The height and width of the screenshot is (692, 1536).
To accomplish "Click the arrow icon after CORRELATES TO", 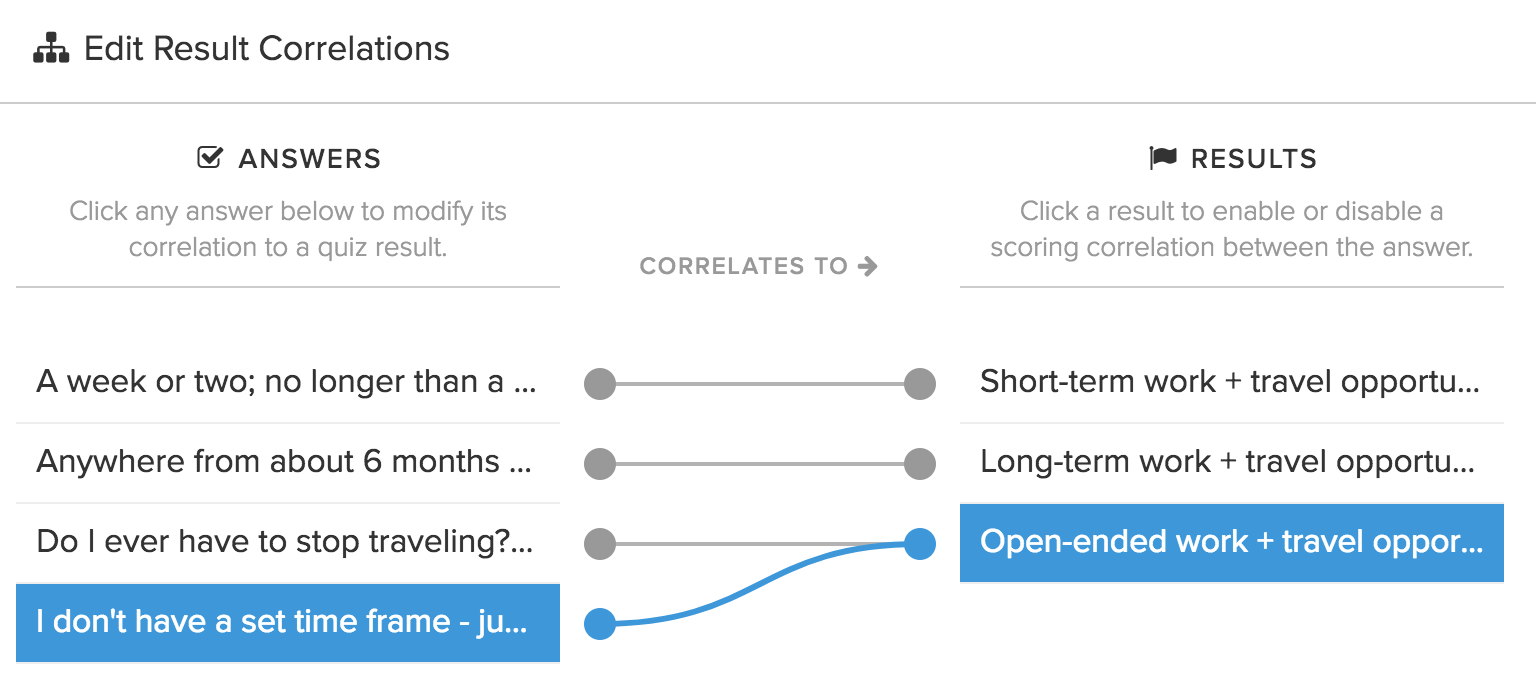I will [x=867, y=266].
